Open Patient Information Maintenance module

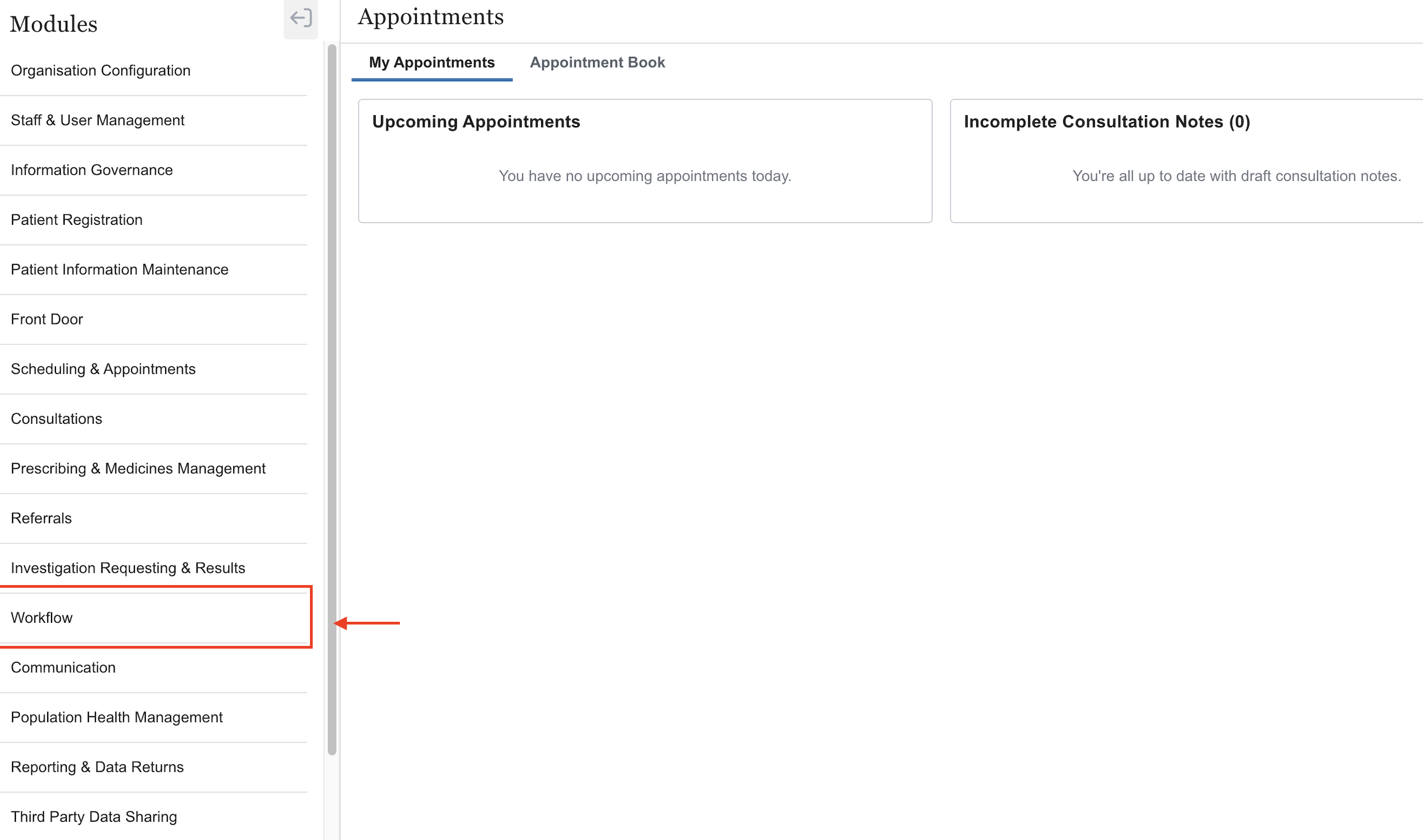(120, 270)
